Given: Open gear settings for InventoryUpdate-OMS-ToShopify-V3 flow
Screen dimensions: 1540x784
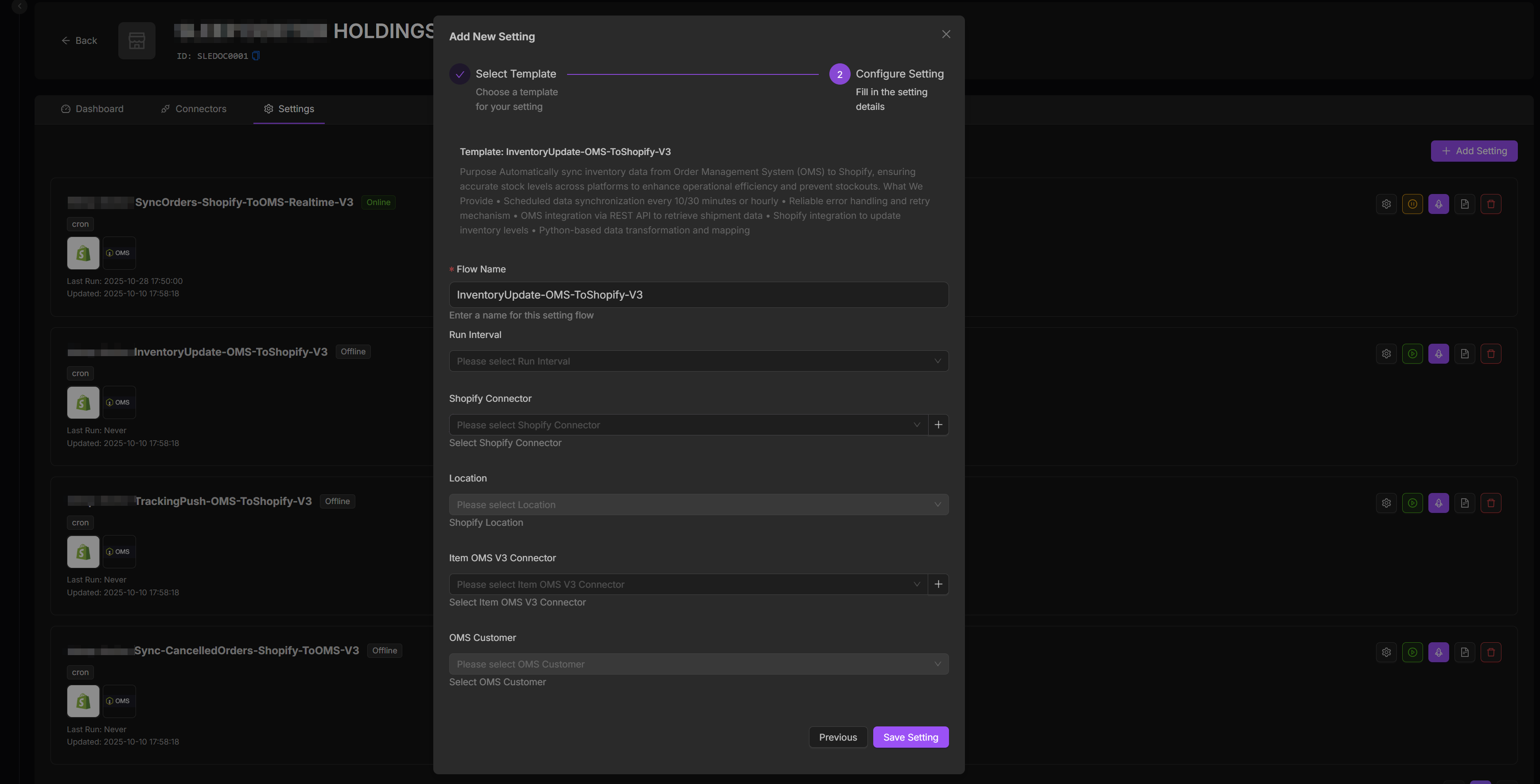Looking at the screenshot, I should click(1386, 353).
